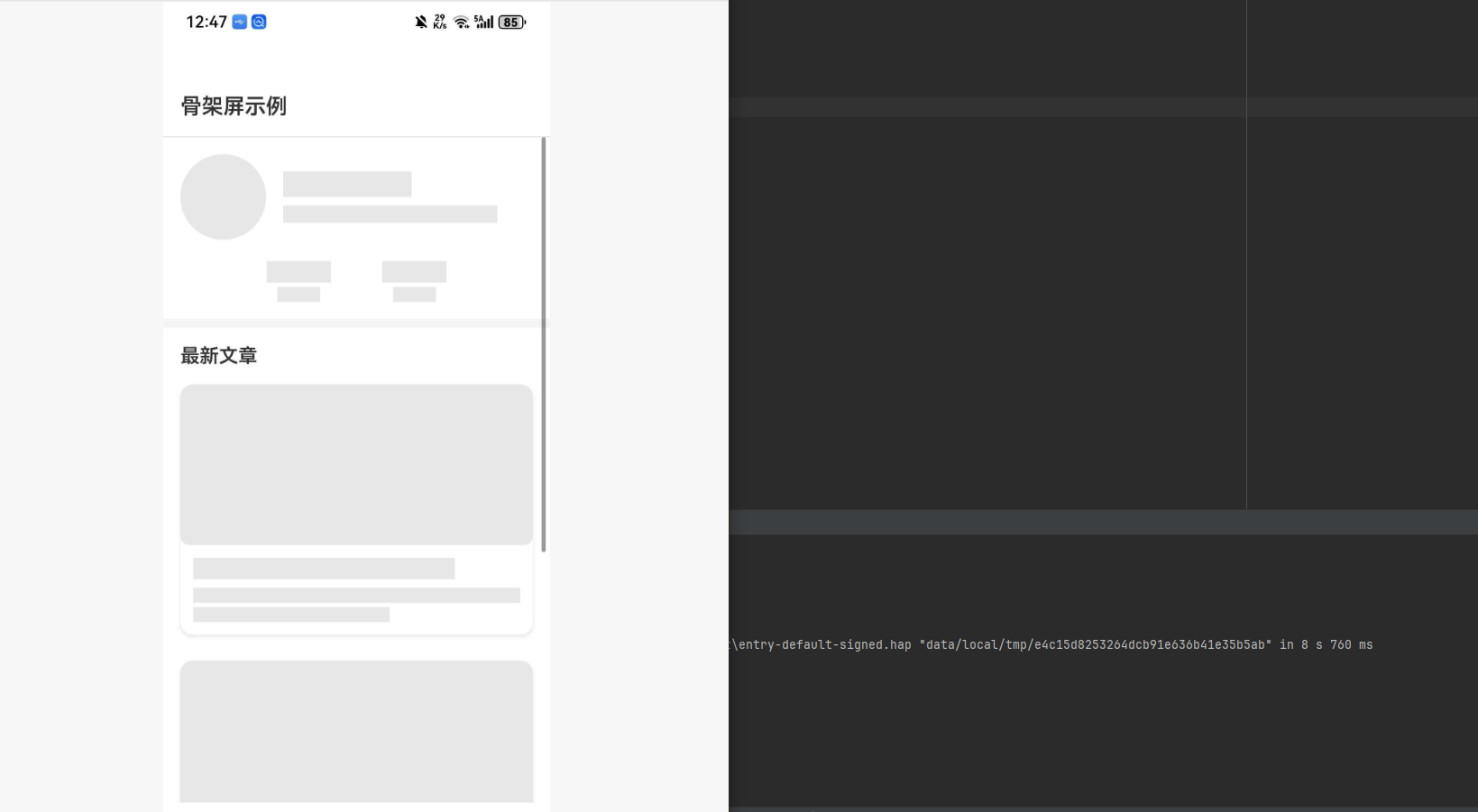Tap the blue magnifier notification icon
This screenshot has width=1478, height=812.
259,22
